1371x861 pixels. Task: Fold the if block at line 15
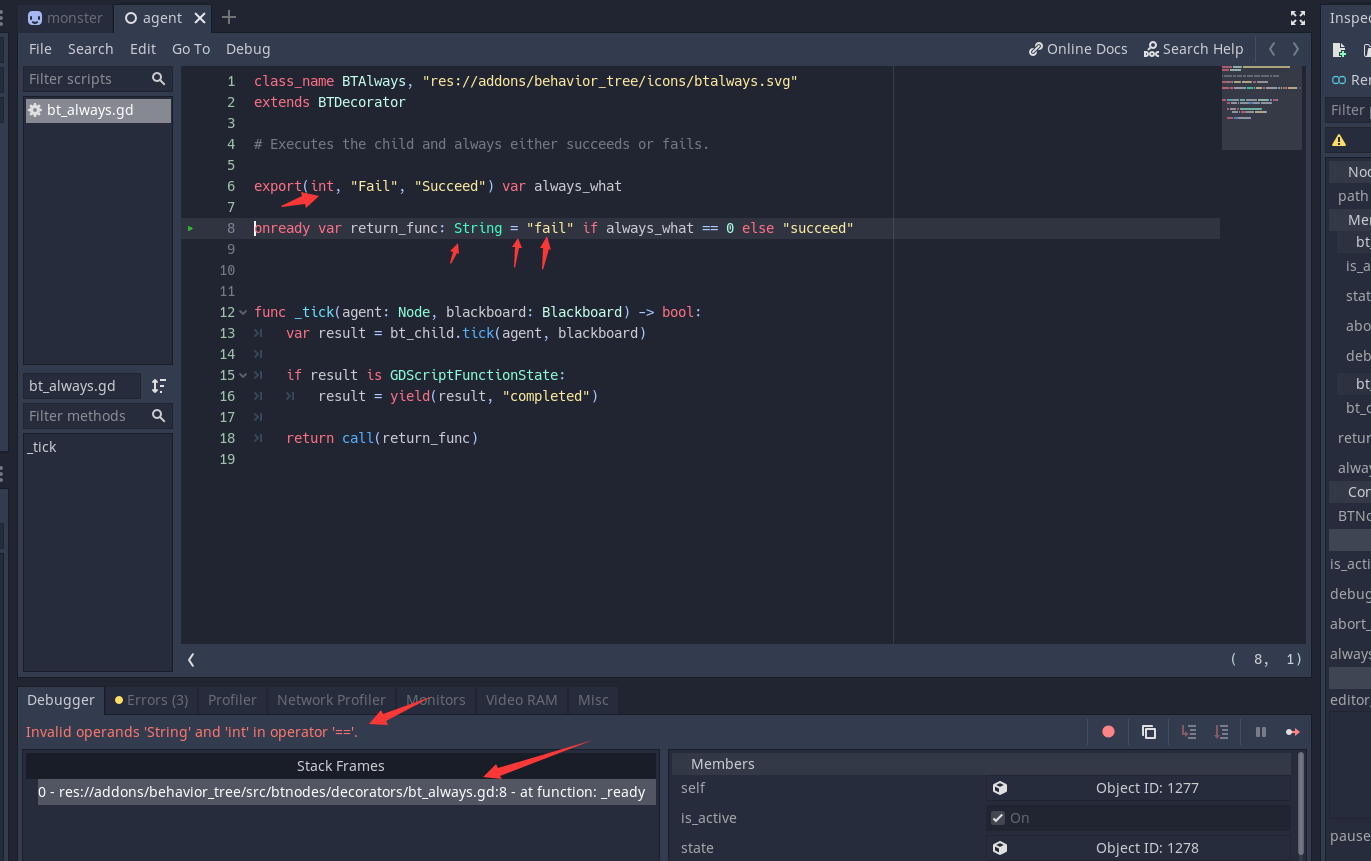243,375
